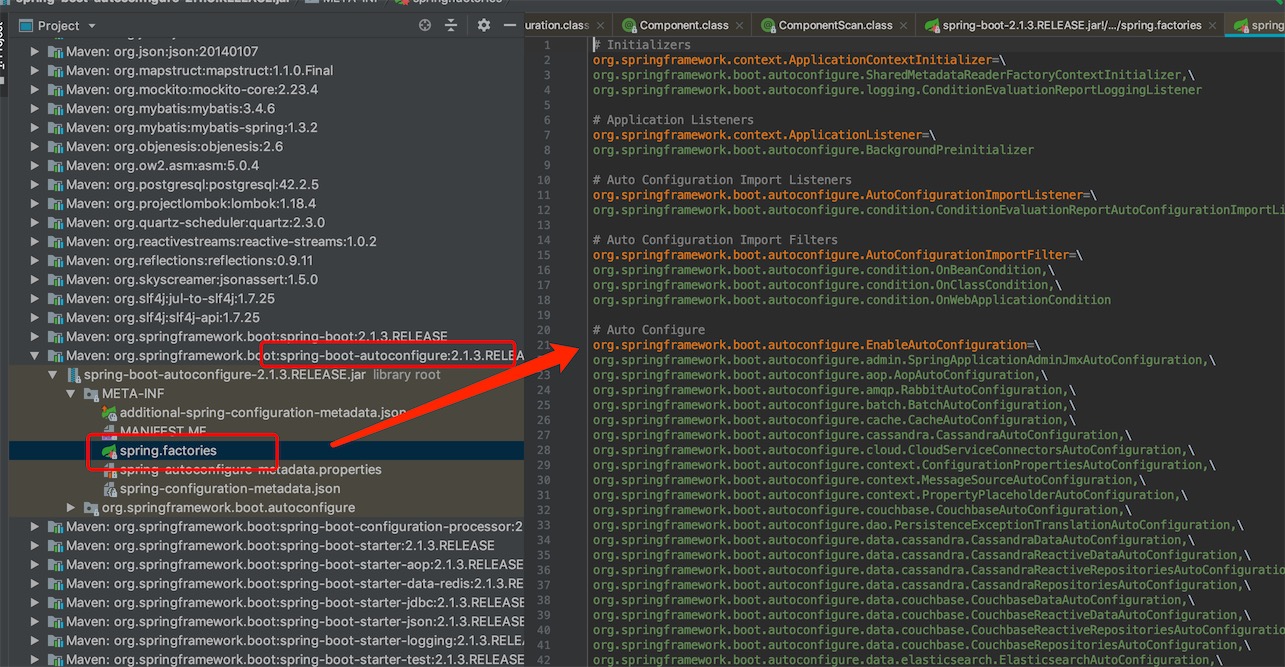
Task: Select Maven spring-boot-starter:2.1.3.RELEASE row
Action: pos(266,545)
